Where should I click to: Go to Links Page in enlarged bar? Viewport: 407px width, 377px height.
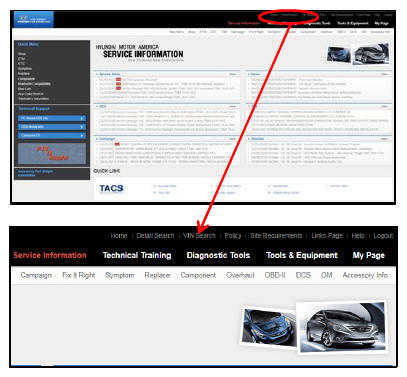point(327,236)
